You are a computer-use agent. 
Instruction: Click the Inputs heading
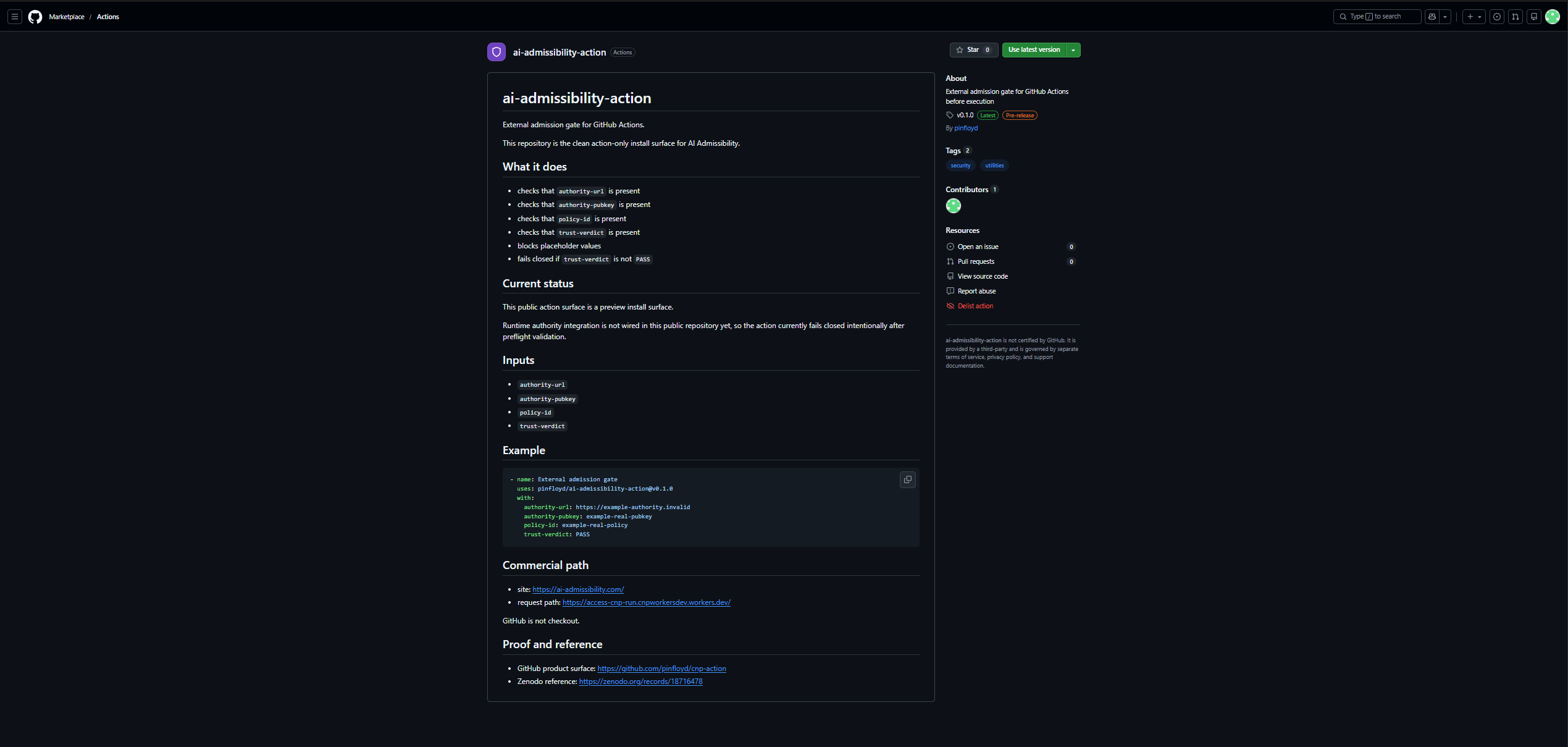click(518, 360)
